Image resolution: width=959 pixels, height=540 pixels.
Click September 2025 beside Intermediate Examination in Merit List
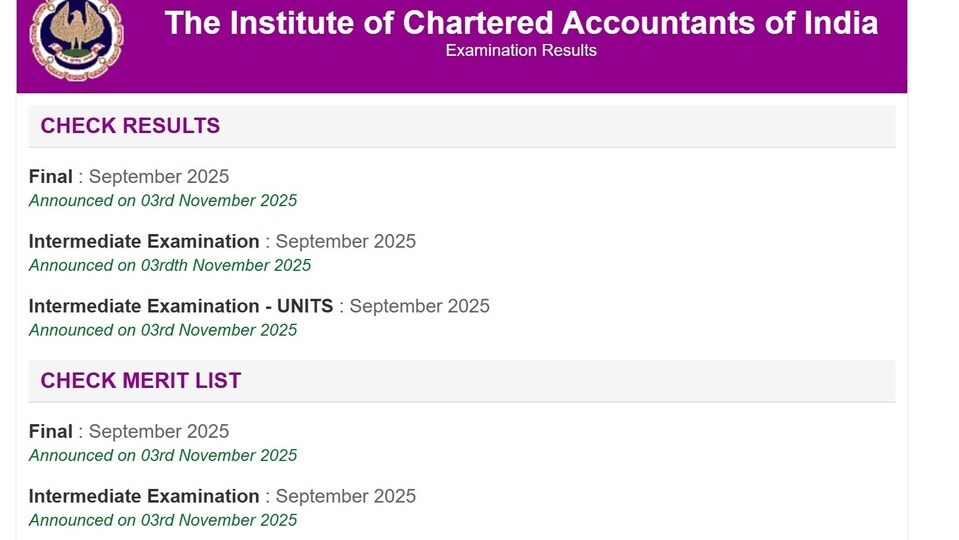pos(346,496)
